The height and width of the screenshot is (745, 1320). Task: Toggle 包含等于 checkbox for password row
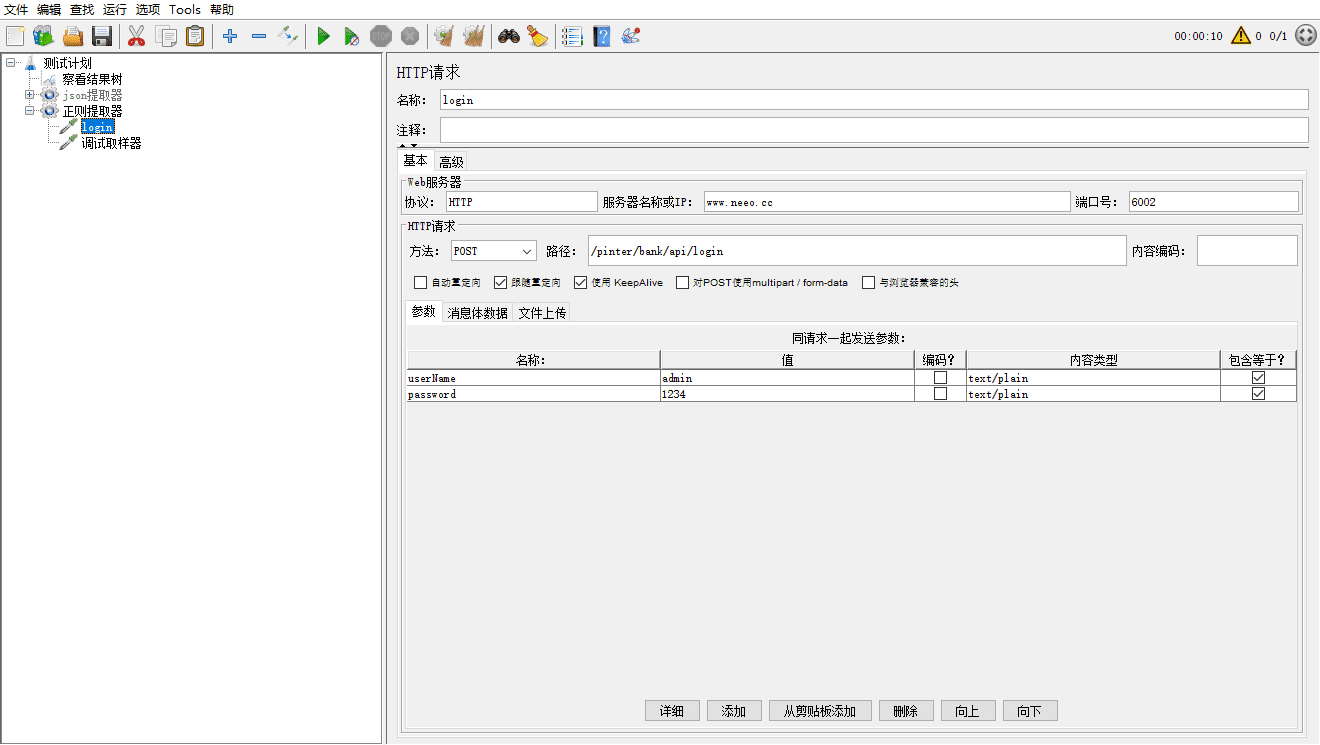1258,394
